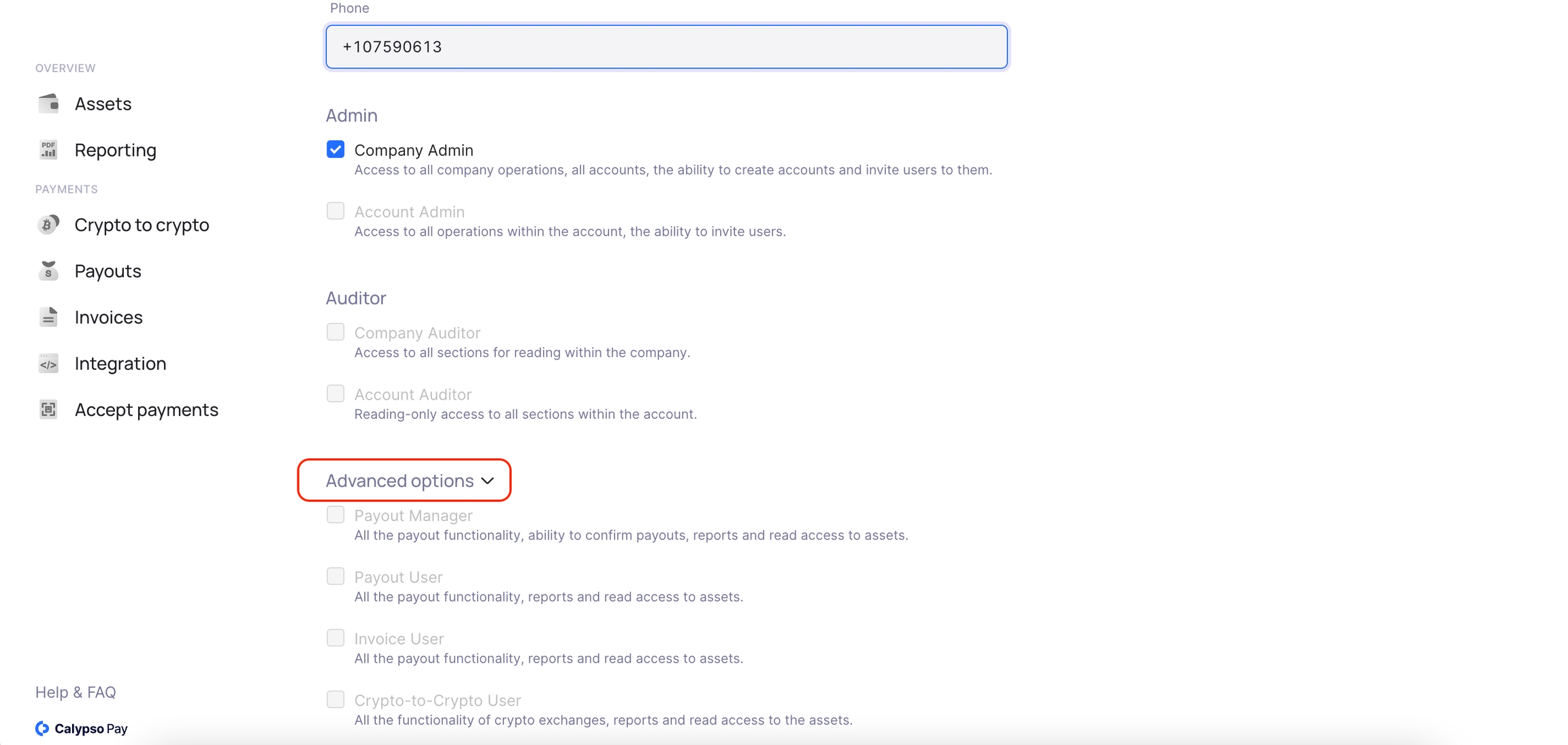Click the Accept payments link
The image size is (1568, 745).
coord(146,410)
